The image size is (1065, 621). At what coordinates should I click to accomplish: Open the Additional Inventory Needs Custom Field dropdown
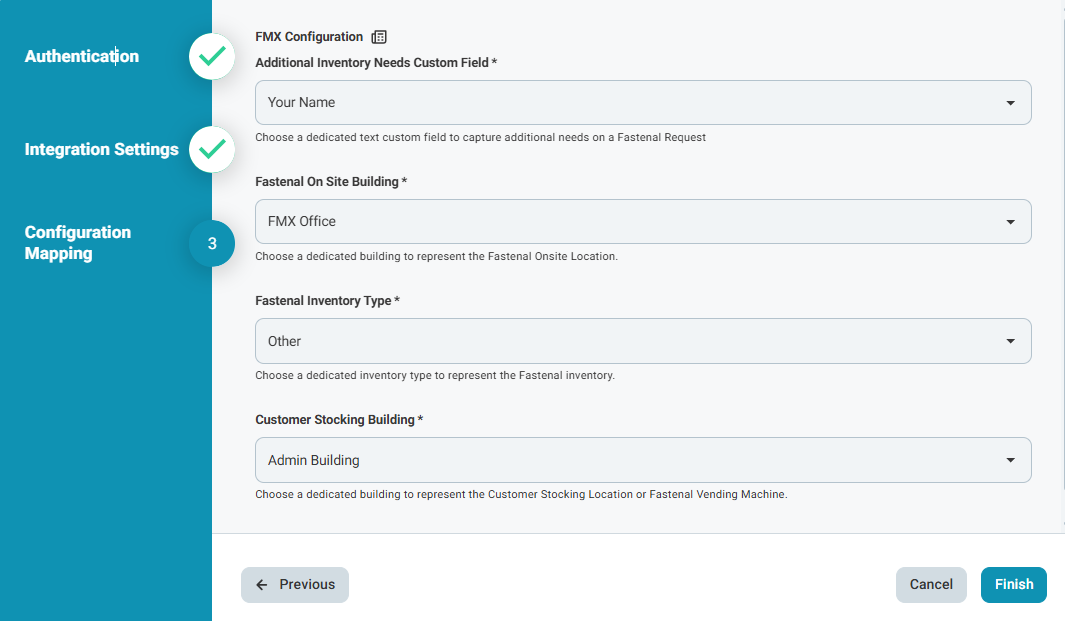click(643, 102)
